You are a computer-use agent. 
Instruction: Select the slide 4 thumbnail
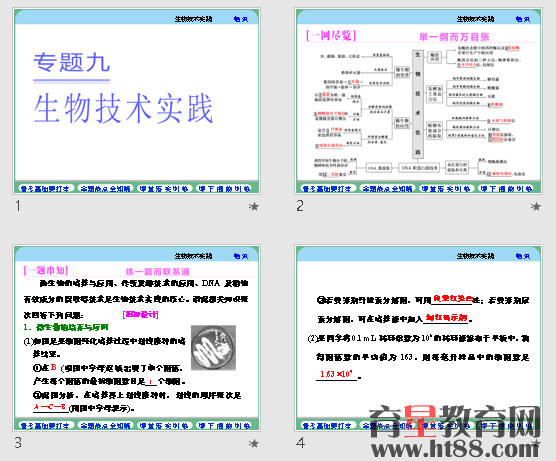tap(419, 338)
